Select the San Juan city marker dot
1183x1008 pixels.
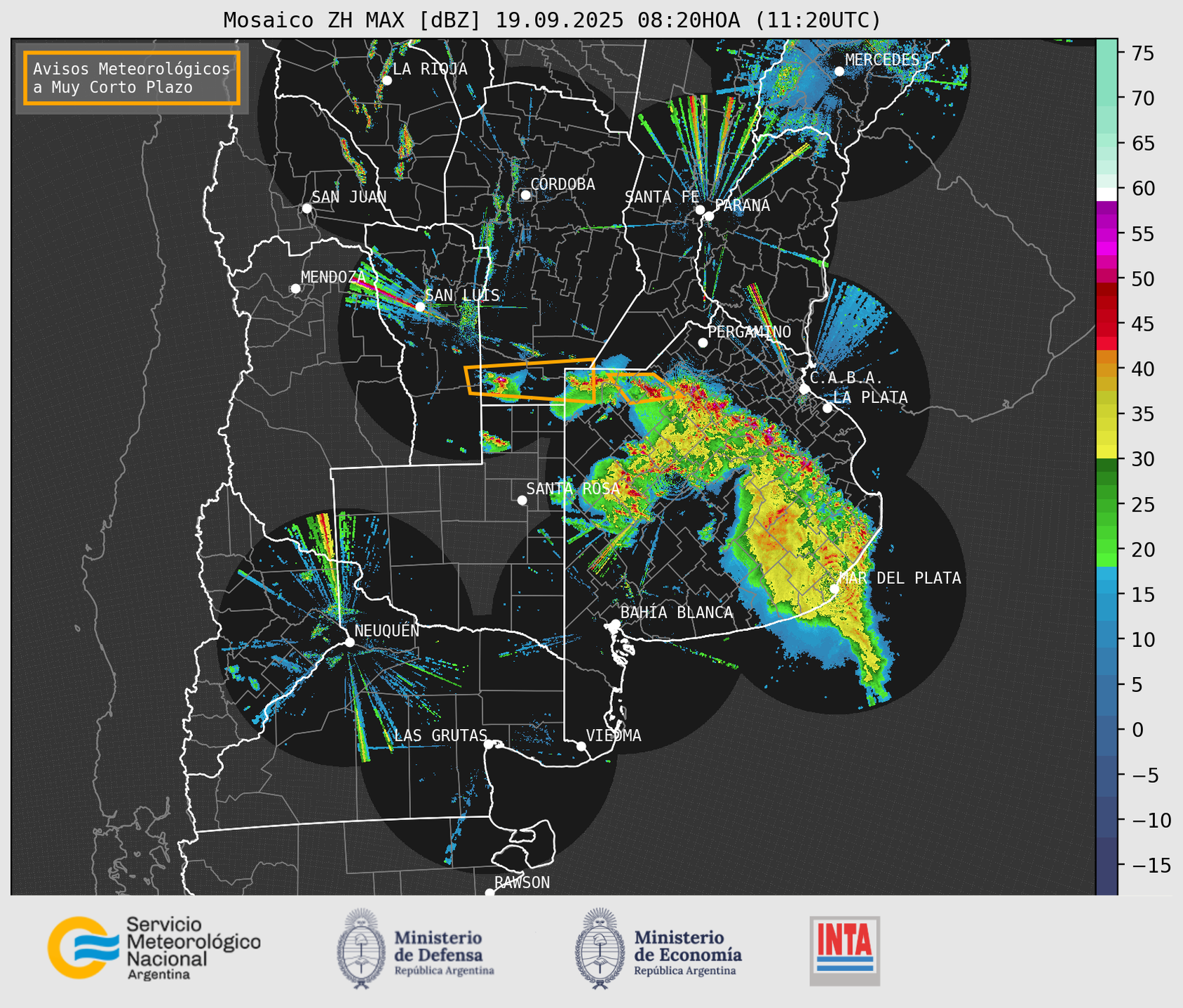click(306, 208)
